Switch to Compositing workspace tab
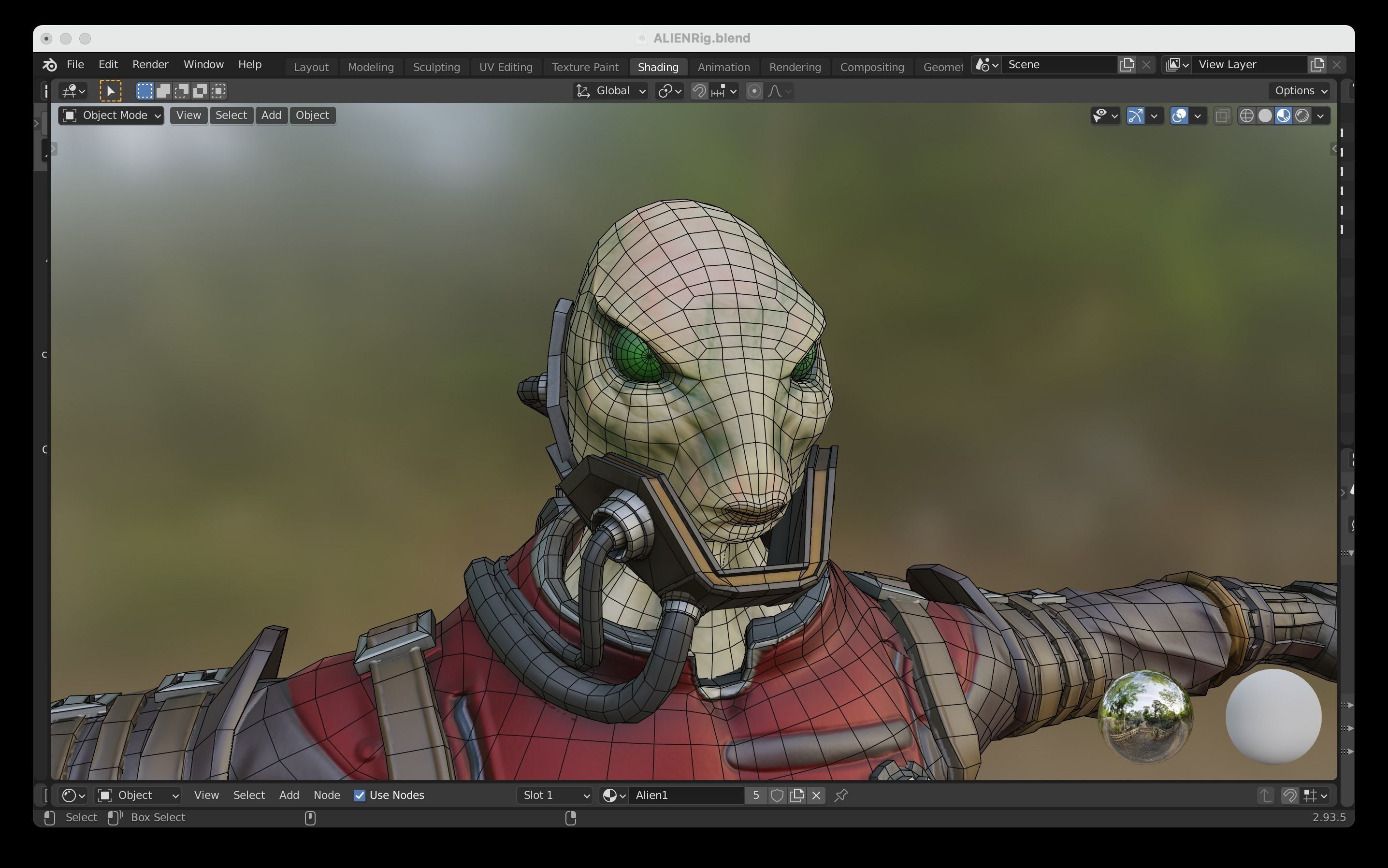The height and width of the screenshot is (868, 1388). (872, 67)
